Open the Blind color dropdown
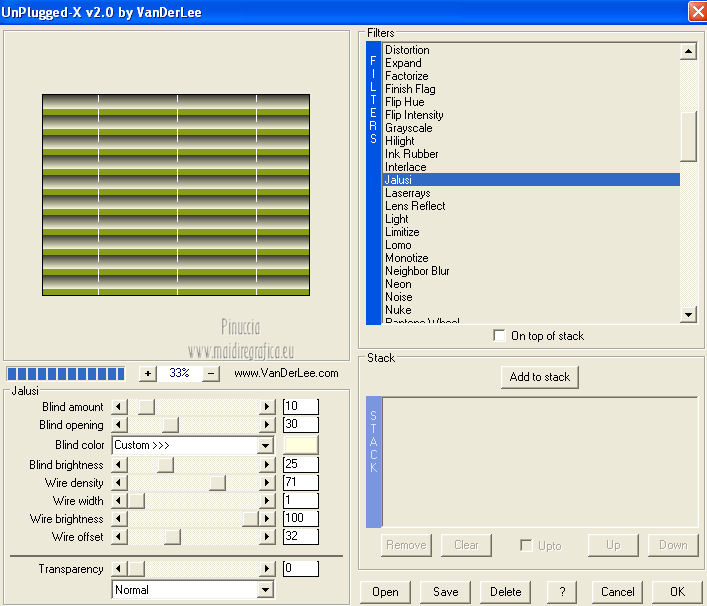This screenshot has width=707, height=606. click(266, 445)
